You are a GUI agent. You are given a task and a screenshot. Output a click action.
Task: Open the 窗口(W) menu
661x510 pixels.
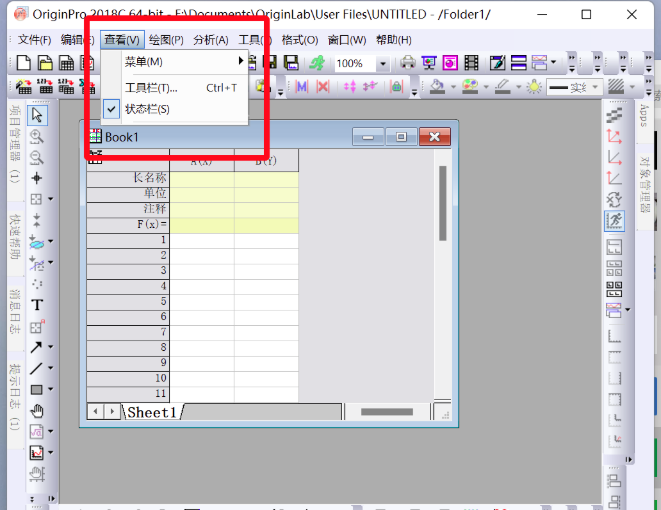[x=347, y=40]
